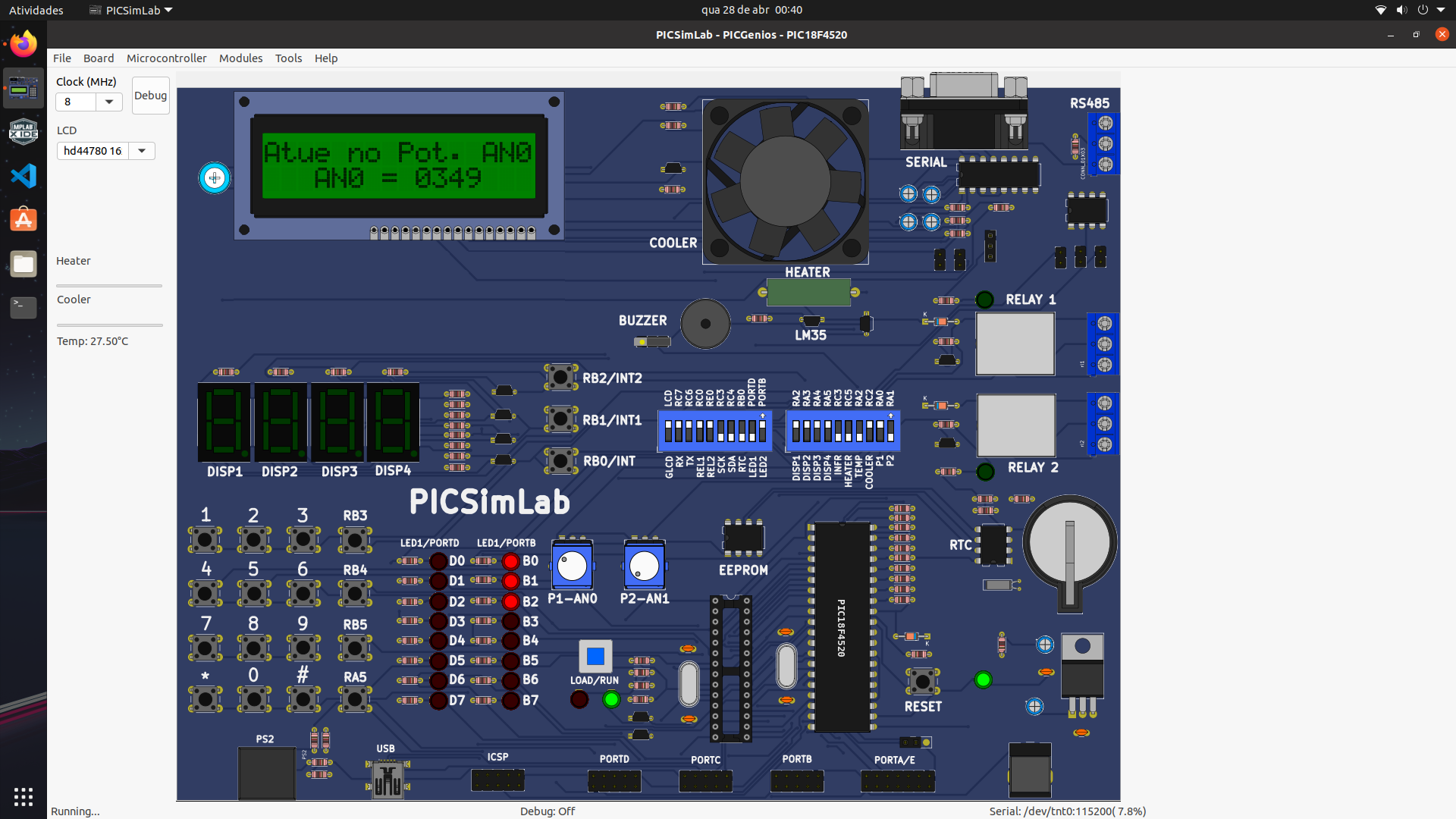Hit the RESET button on the board
Screen dimensions: 1456x819
click(x=923, y=682)
